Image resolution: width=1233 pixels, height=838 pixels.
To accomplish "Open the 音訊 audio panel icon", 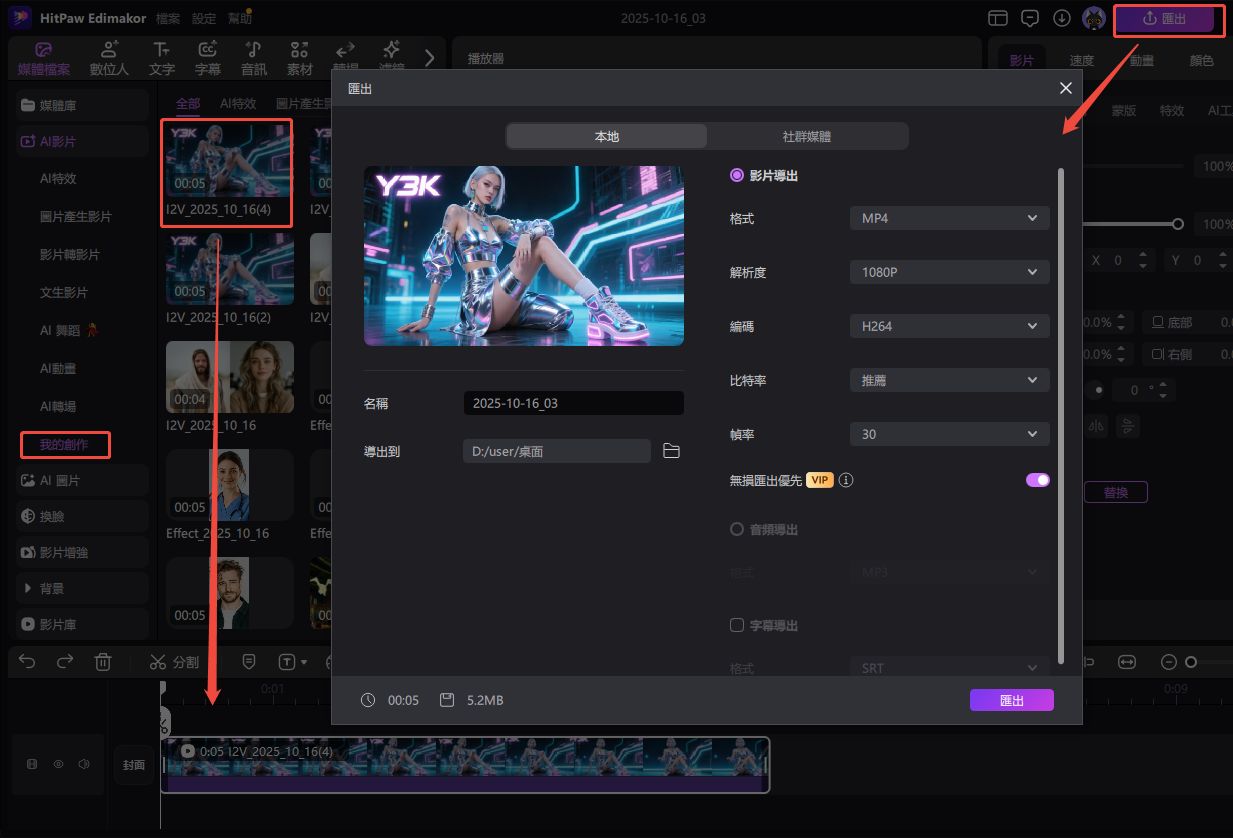I will (x=254, y=58).
